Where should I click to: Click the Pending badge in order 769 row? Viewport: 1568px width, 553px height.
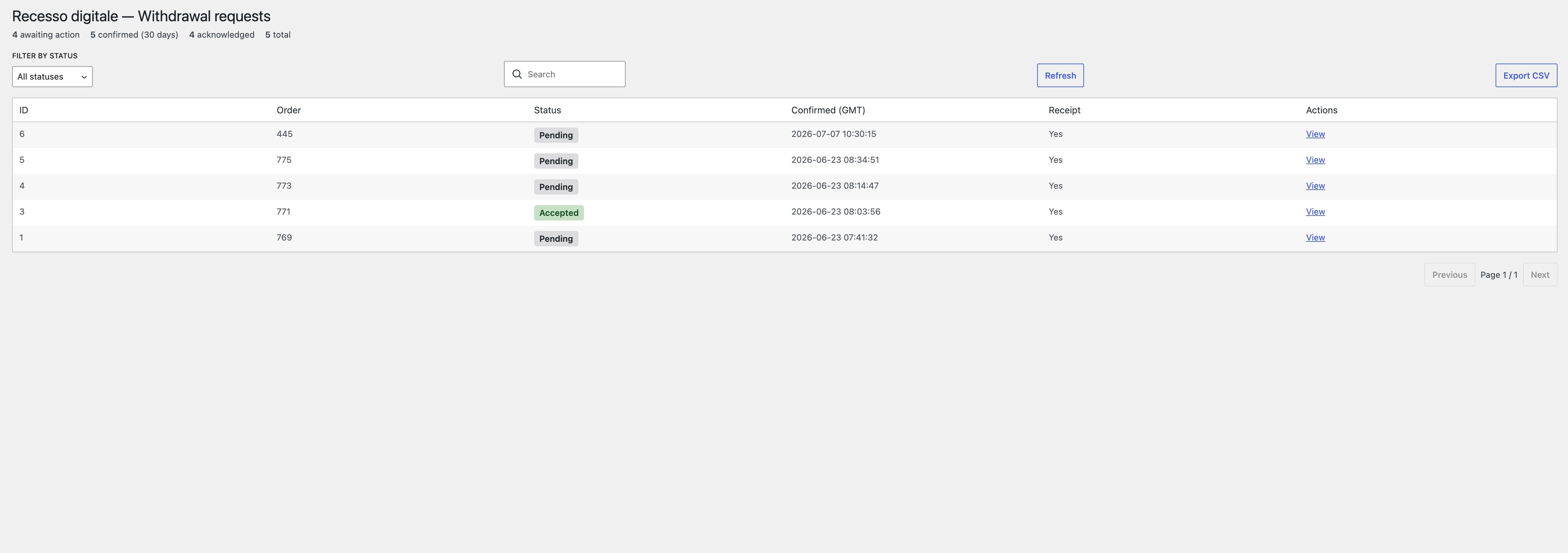coord(556,238)
